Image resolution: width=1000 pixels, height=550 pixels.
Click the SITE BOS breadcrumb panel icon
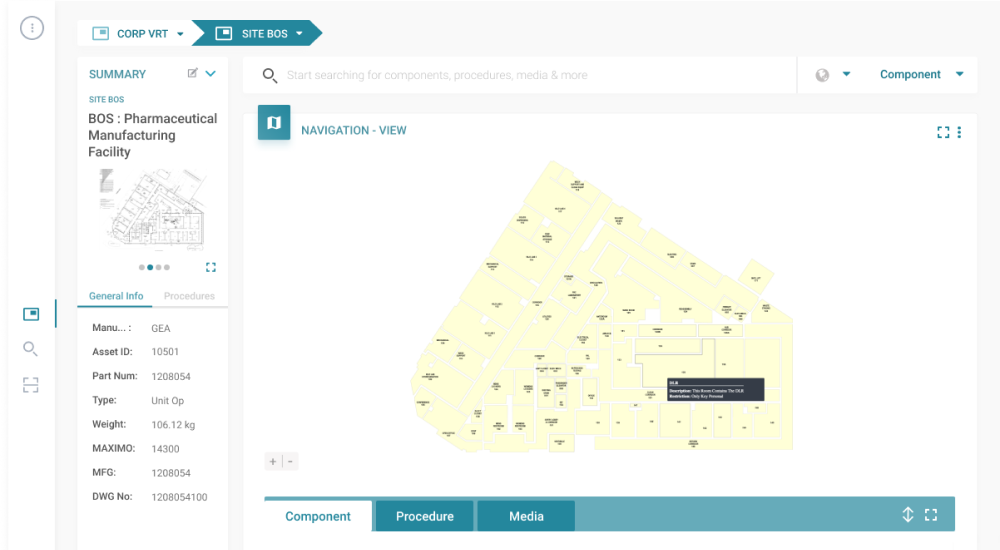click(224, 34)
